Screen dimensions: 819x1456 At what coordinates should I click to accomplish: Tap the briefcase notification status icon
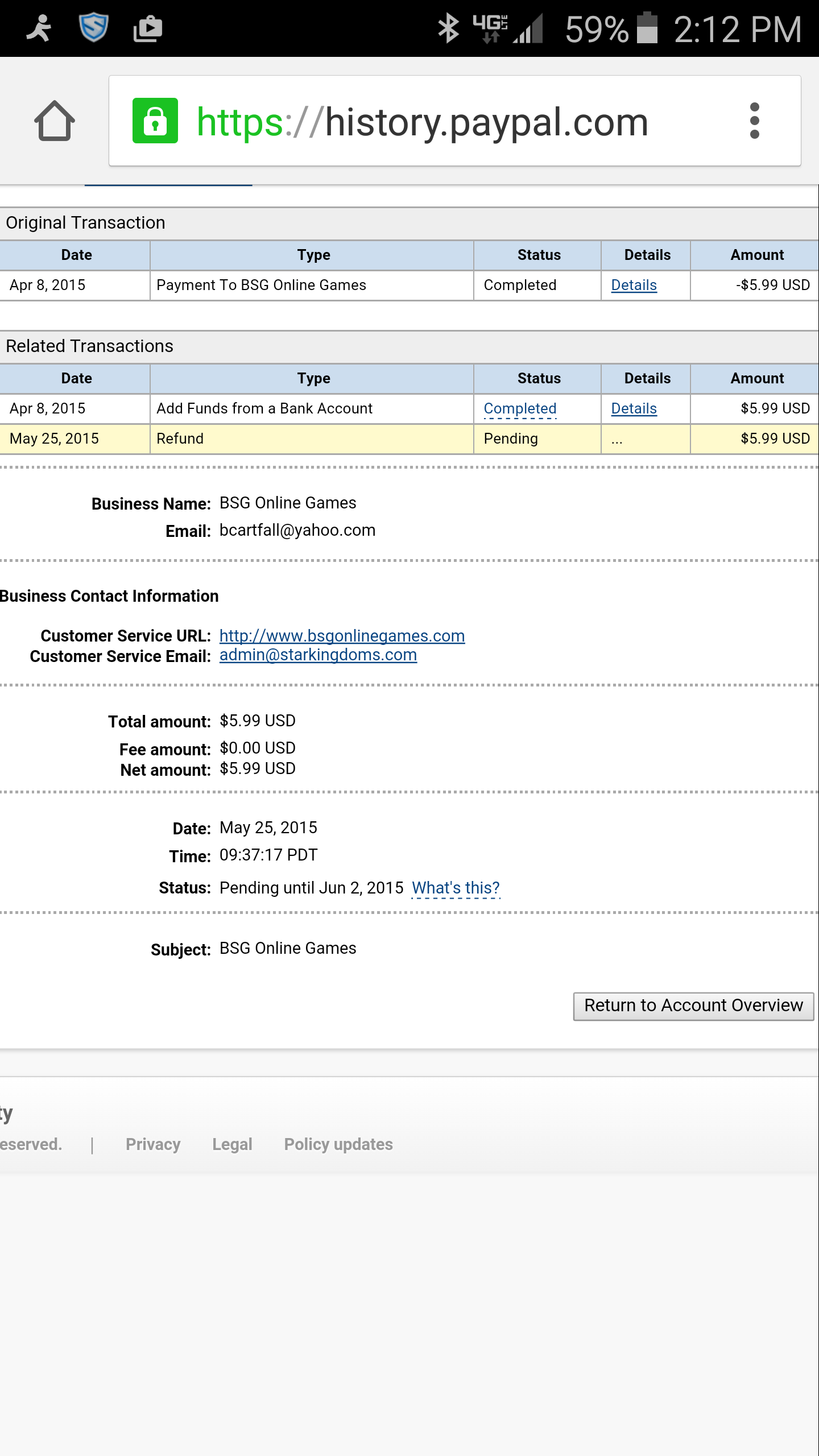click(x=148, y=28)
